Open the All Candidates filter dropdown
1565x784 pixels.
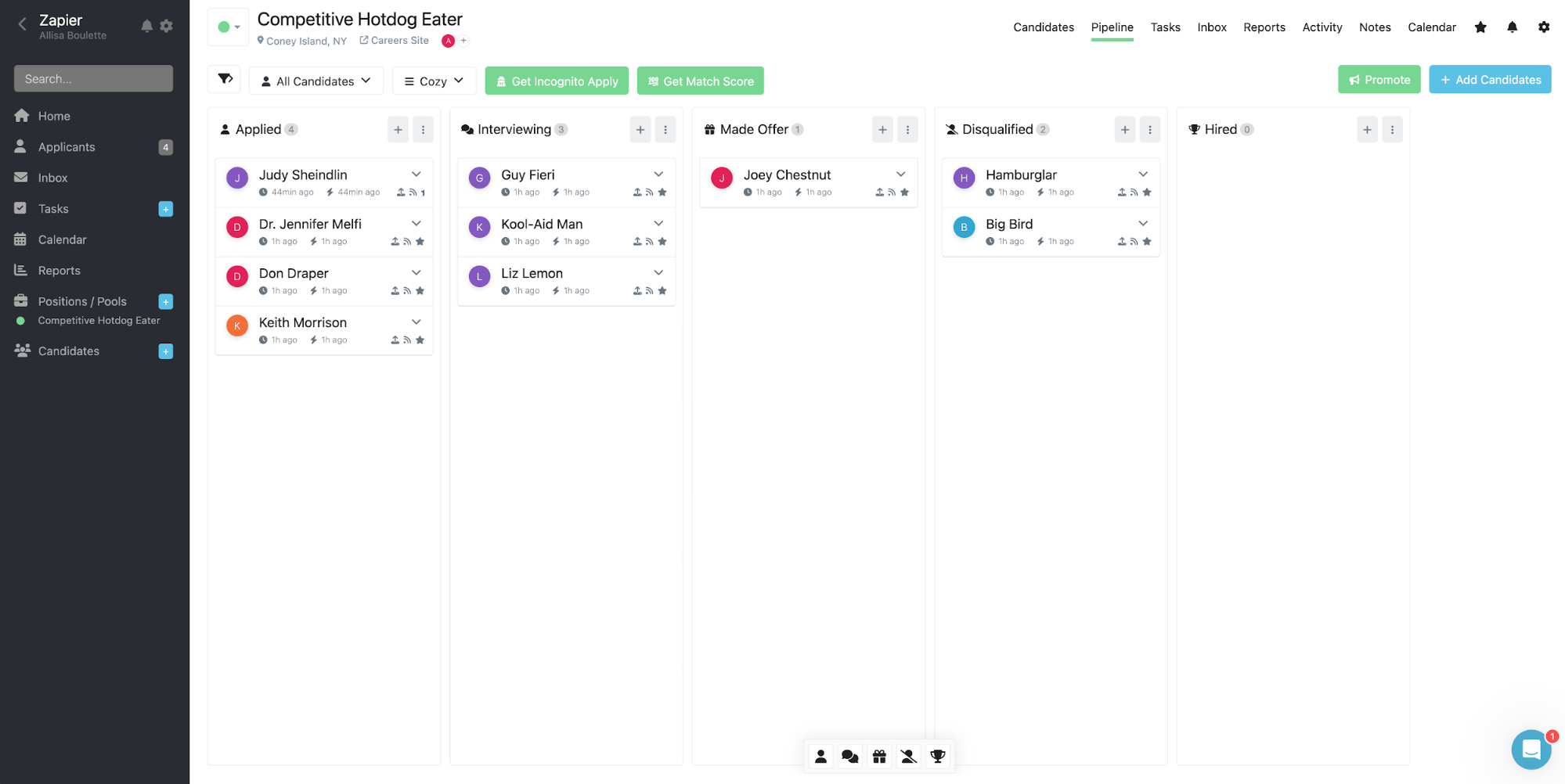click(x=316, y=80)
